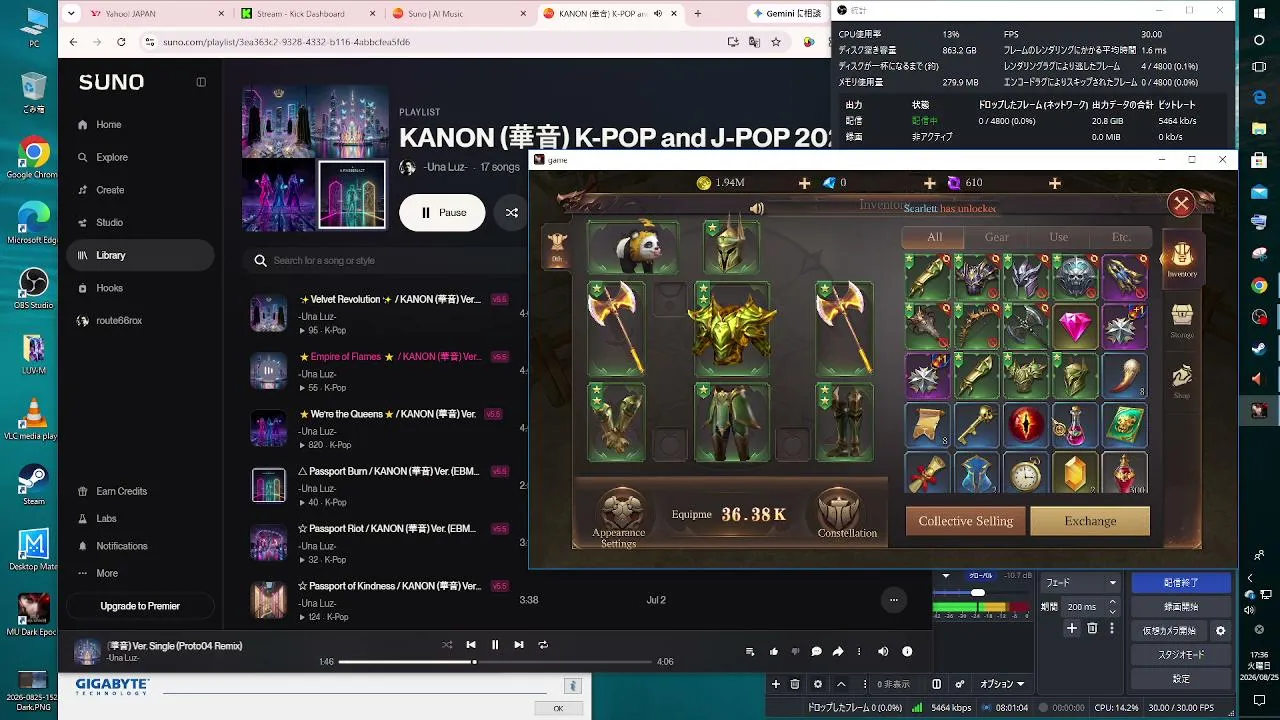Viewport: 1280px width, 720px height.
Task: Skip to next track in Suno player
Action: tap(519, 645)
